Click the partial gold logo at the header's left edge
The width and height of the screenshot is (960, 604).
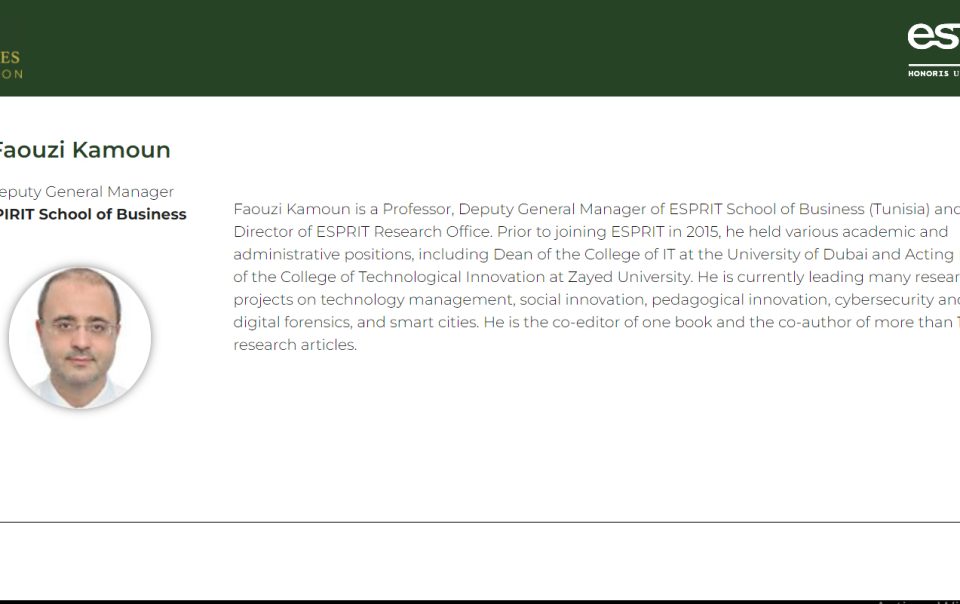pos(11,65)
